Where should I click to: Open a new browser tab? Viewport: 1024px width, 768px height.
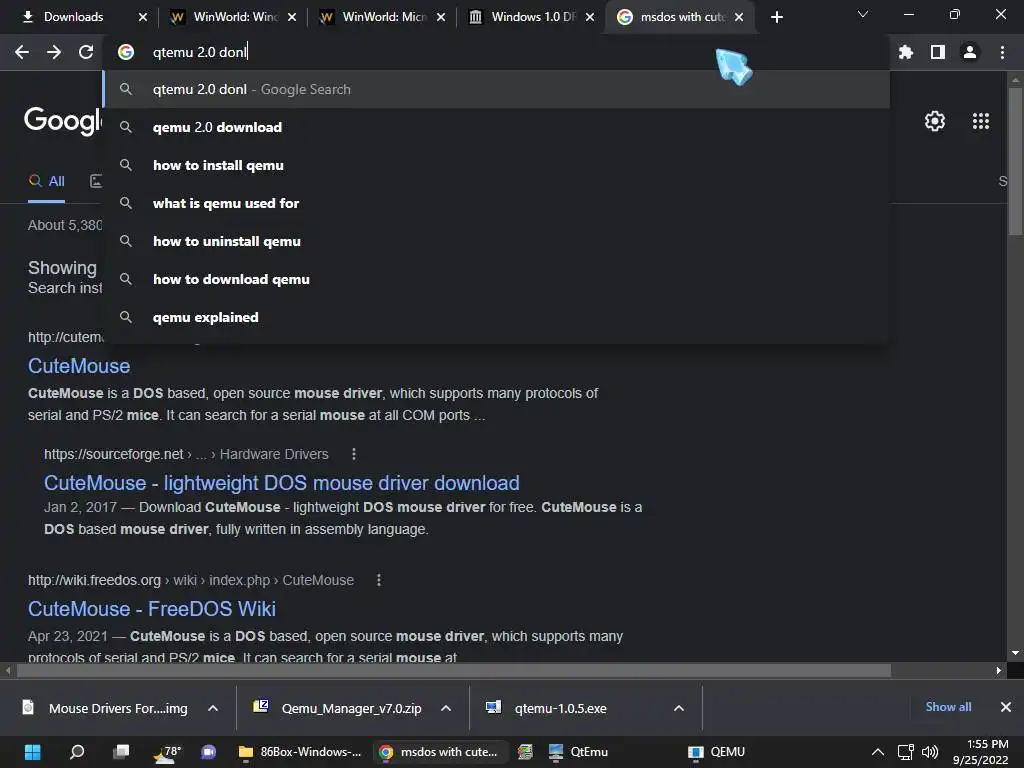776,17
